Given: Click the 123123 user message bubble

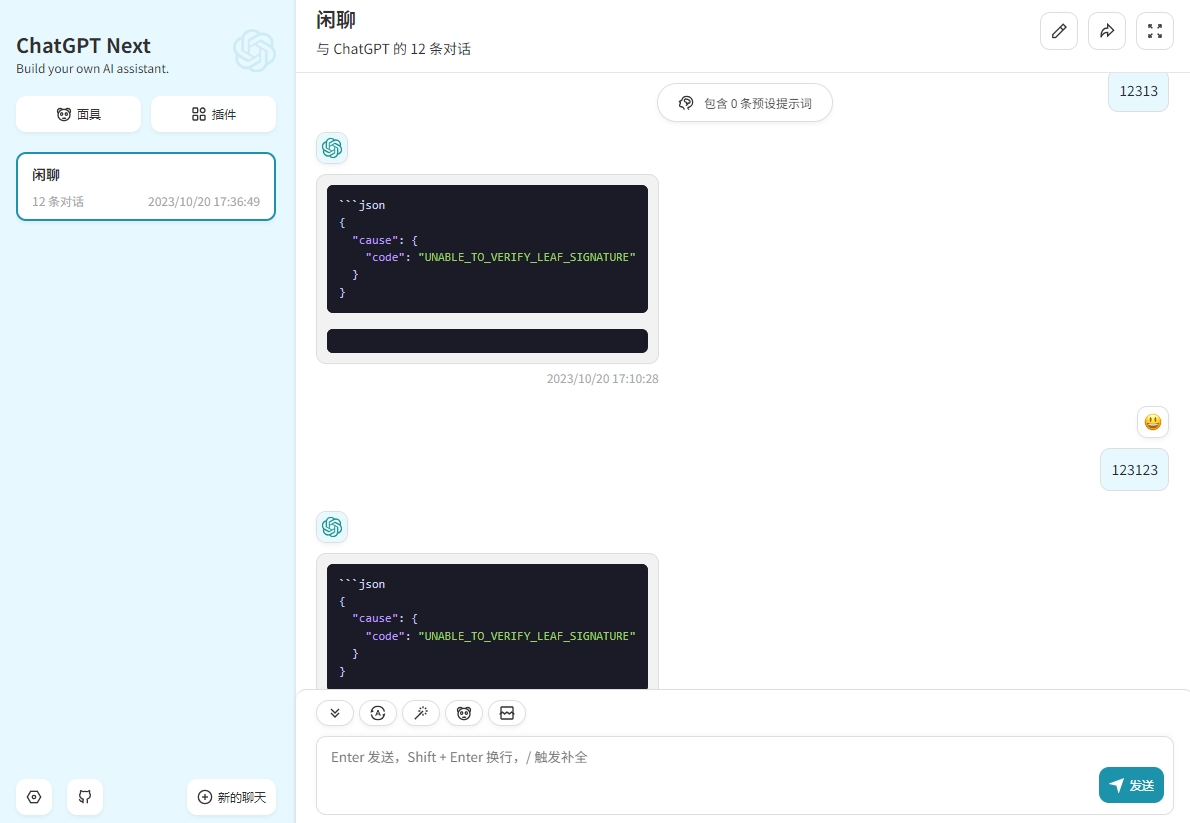Looking at the screenshot, I should point(1135,470).
